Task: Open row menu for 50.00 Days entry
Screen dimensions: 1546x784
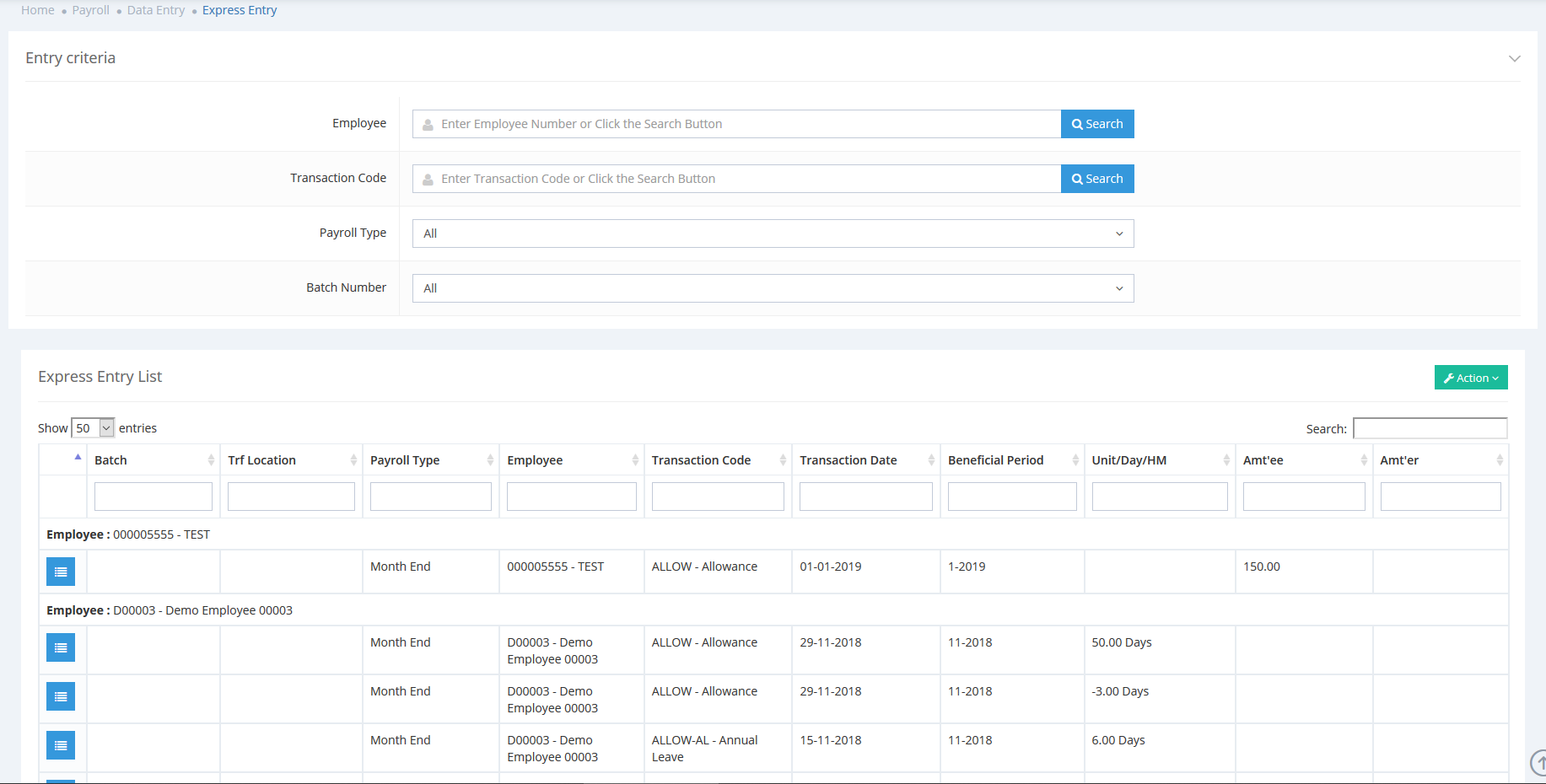Action: 61,647
